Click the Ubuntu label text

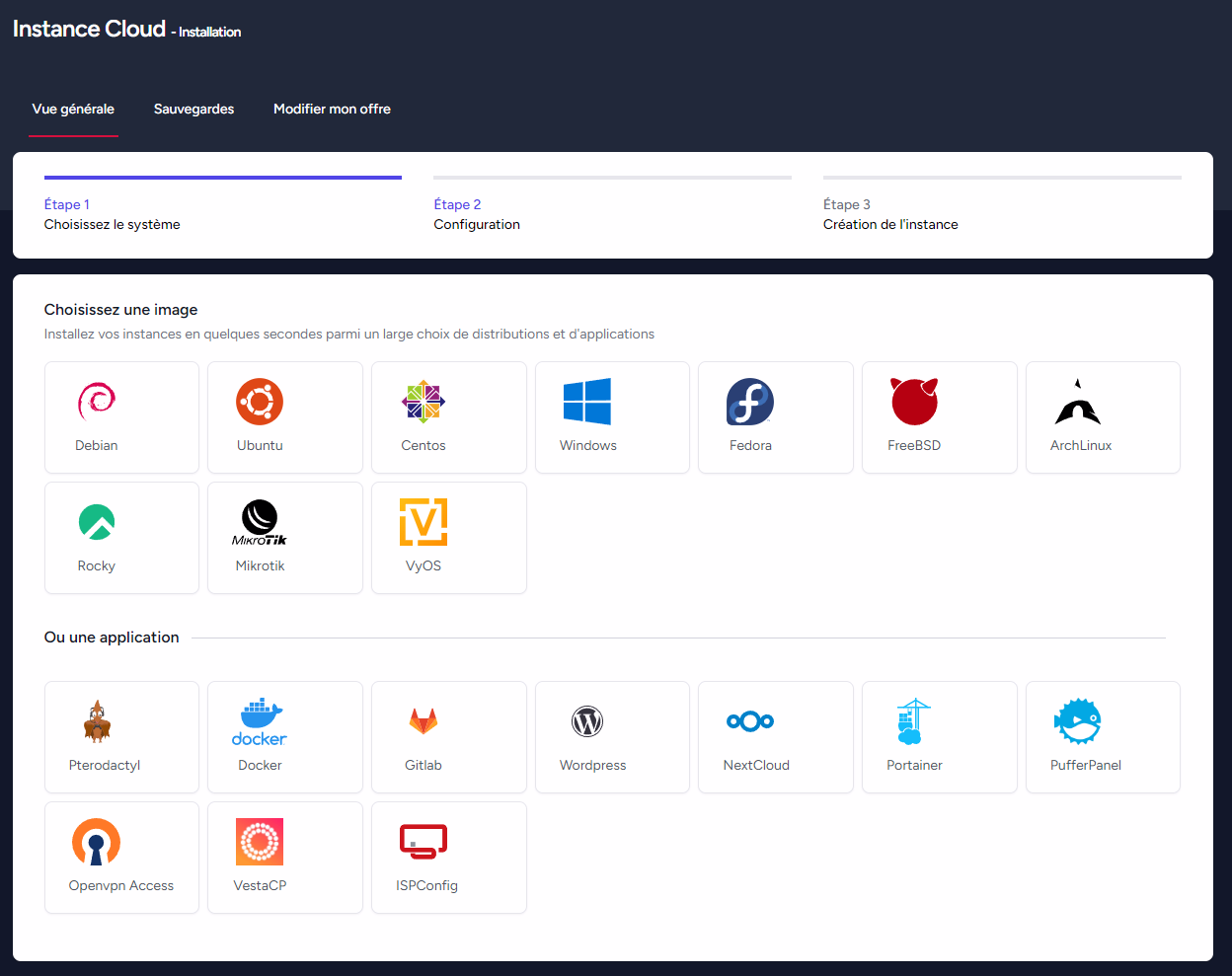(260, 445)
